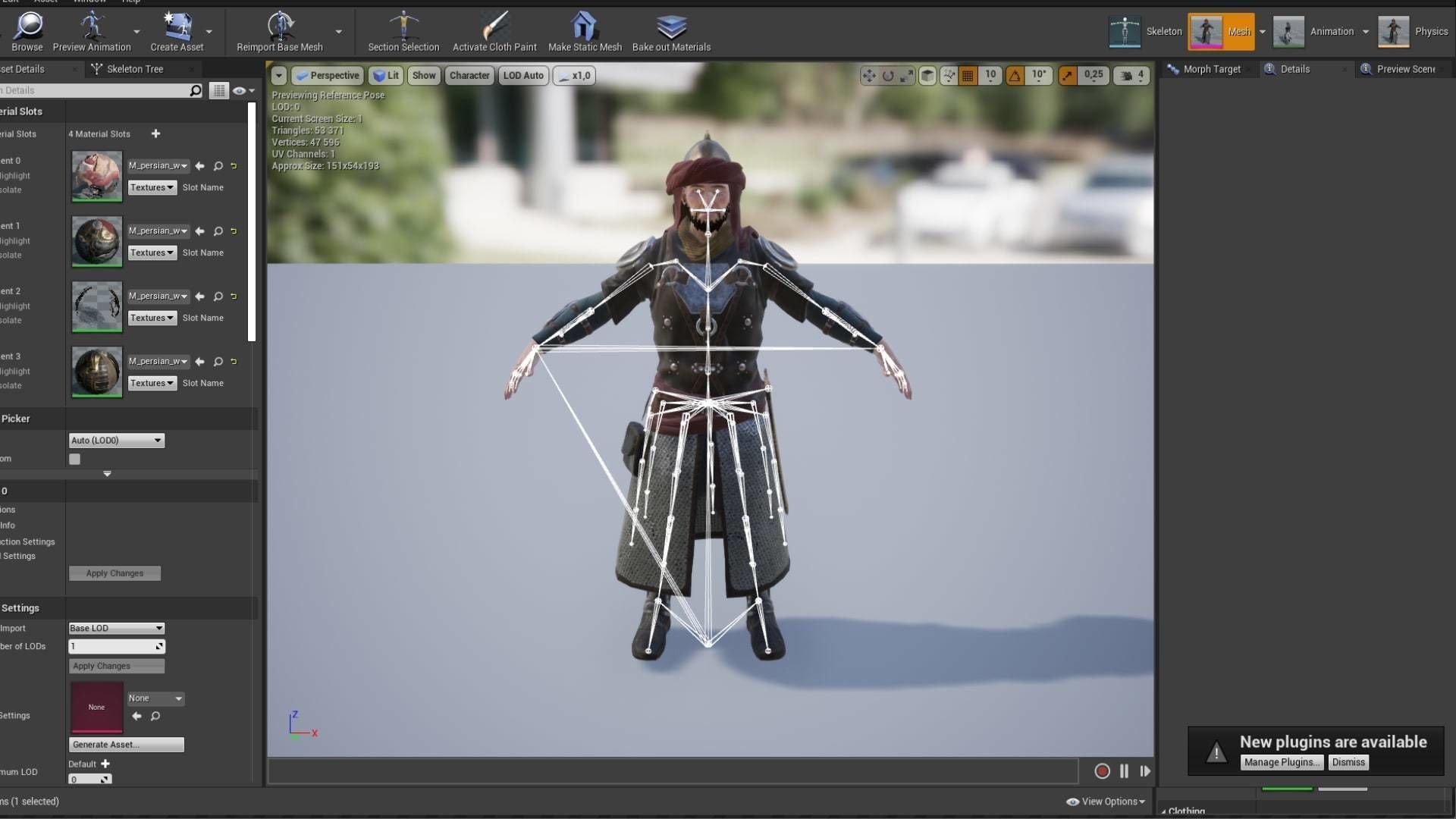
Task: Click the Manage Plugins button
Action: point(1282,762)
